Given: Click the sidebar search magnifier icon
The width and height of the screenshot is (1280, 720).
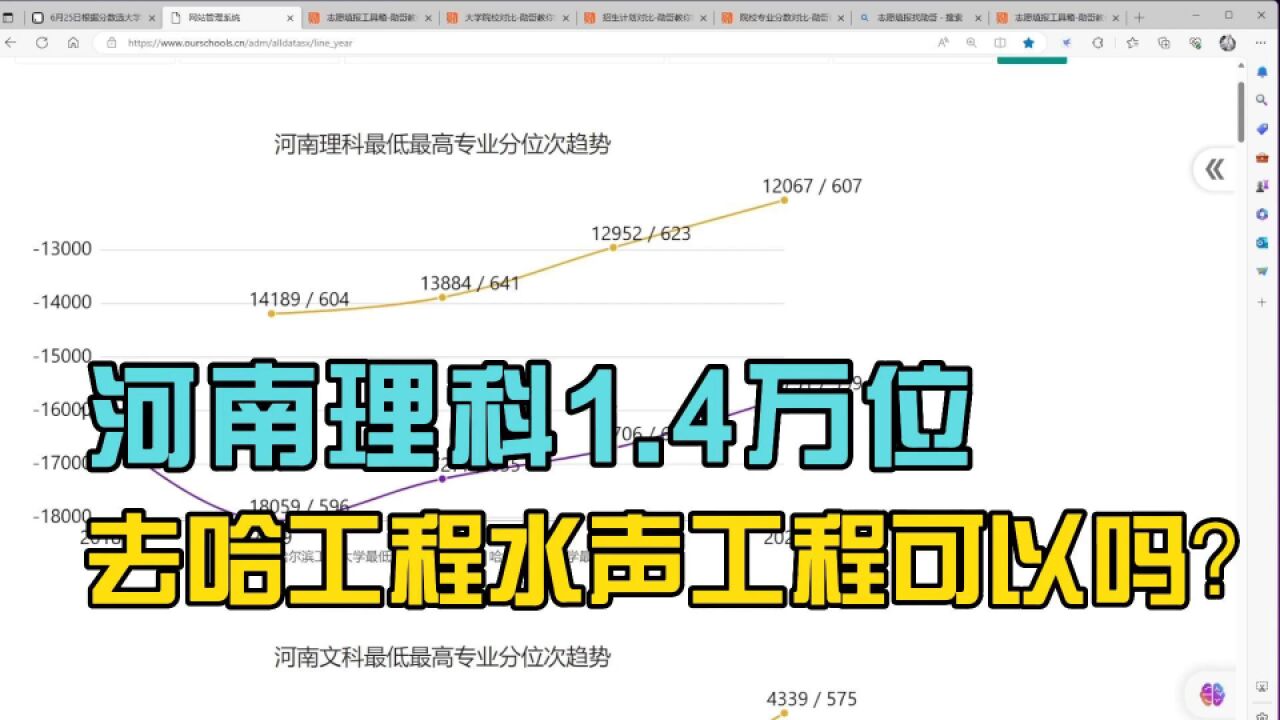Looking at the screenshot, I should 1262,101.
